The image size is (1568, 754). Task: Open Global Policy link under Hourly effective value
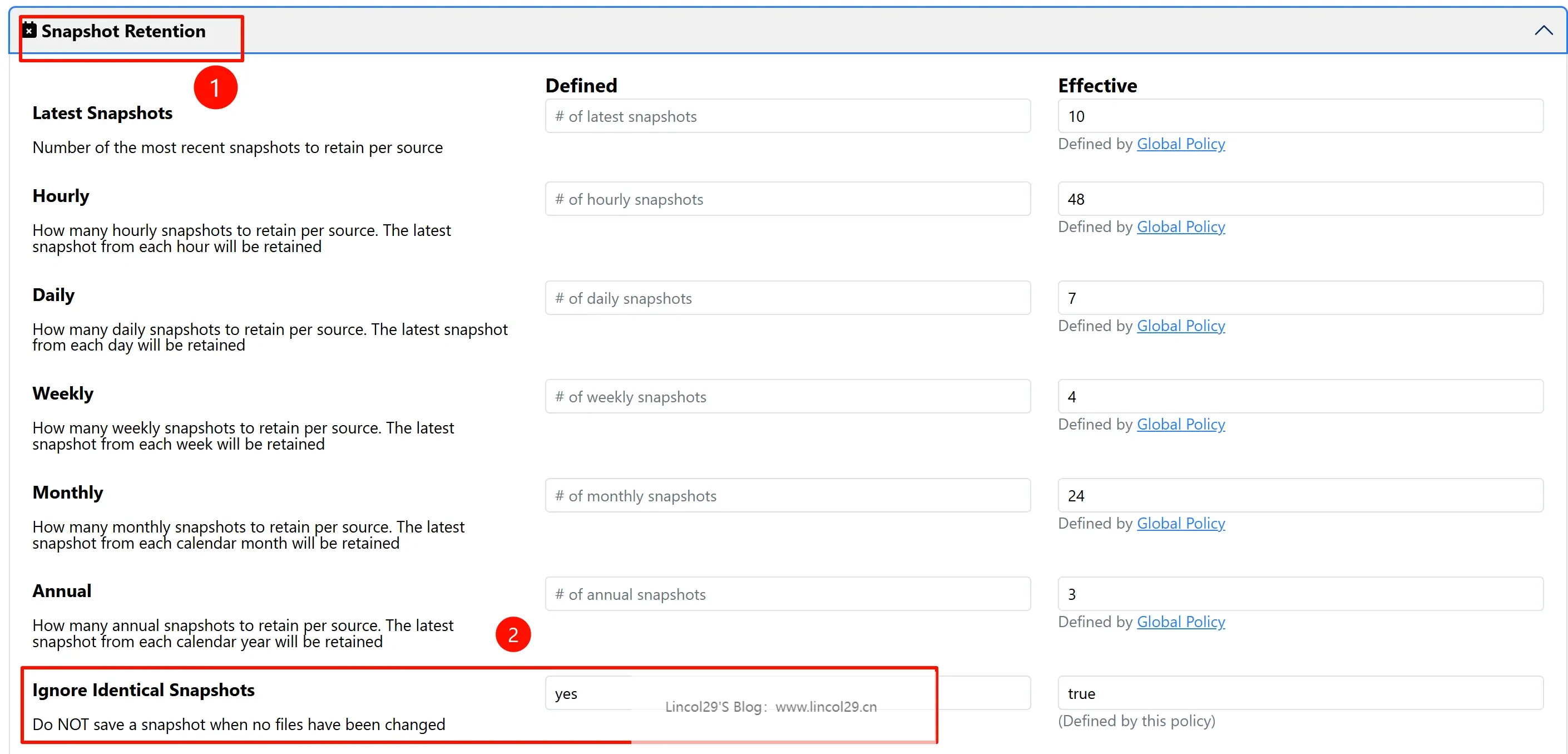(1180, 227)
